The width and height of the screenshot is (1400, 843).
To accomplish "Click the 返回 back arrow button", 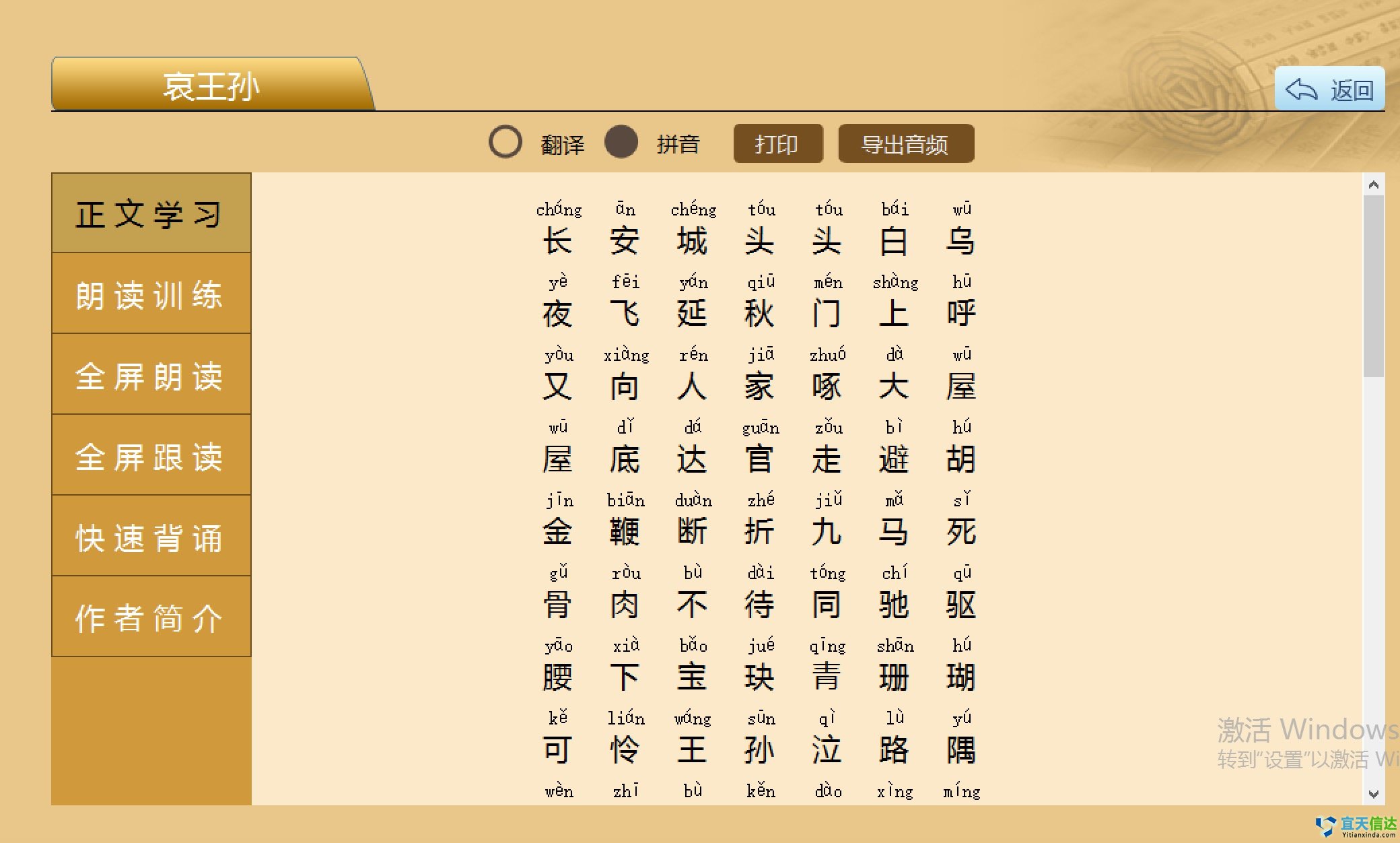I will [1329, 90].
